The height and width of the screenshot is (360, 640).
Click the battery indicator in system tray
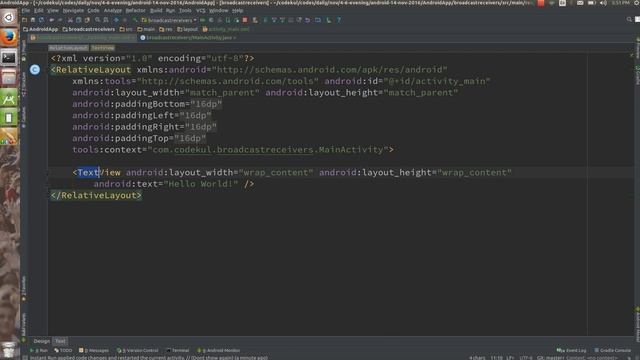click(x=591, y=3)
